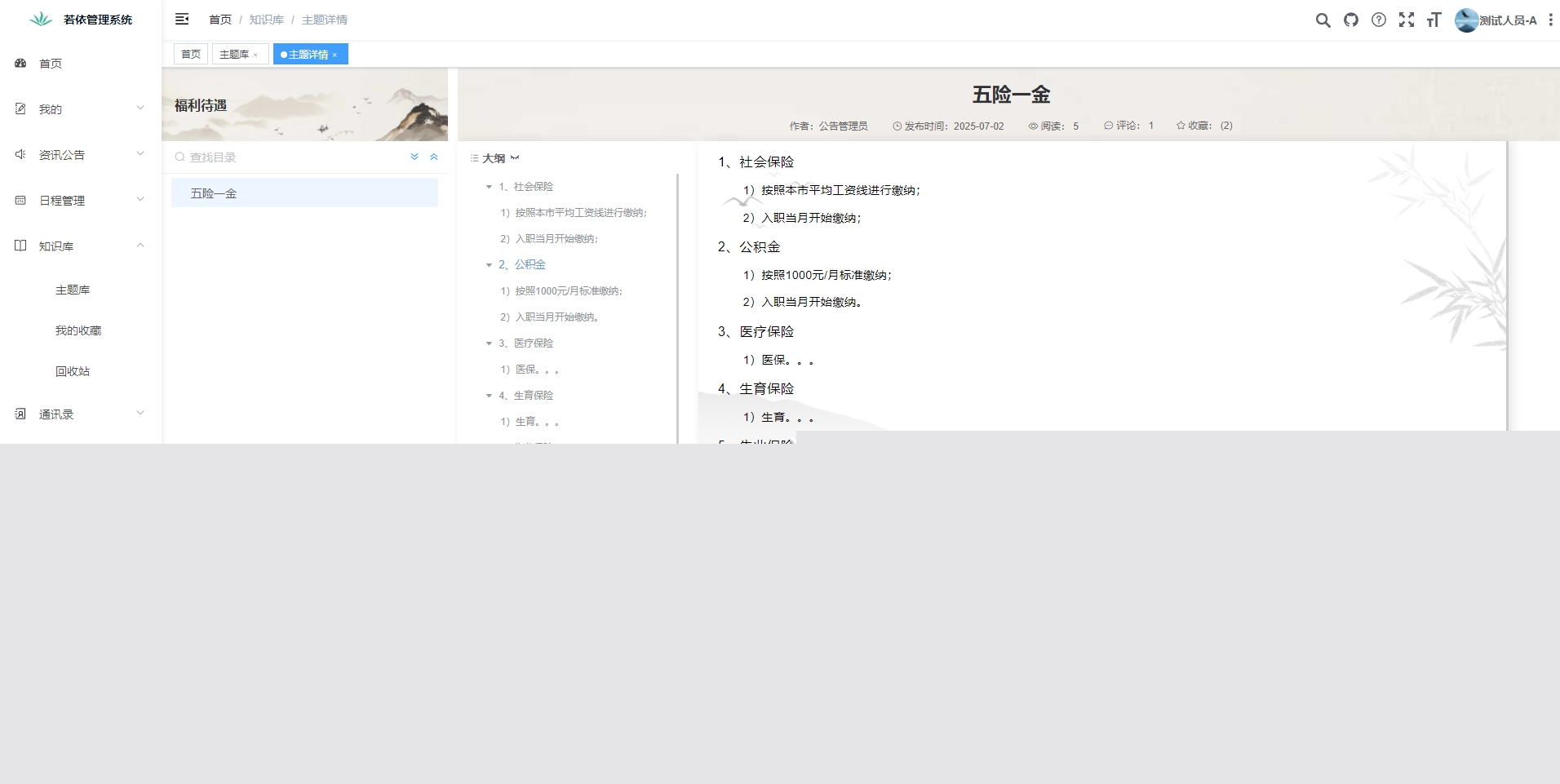The width and height of the screenshot is (1560, 784).
Task: Click the outline panel vertical scrollbar
Action: (678, 308)
